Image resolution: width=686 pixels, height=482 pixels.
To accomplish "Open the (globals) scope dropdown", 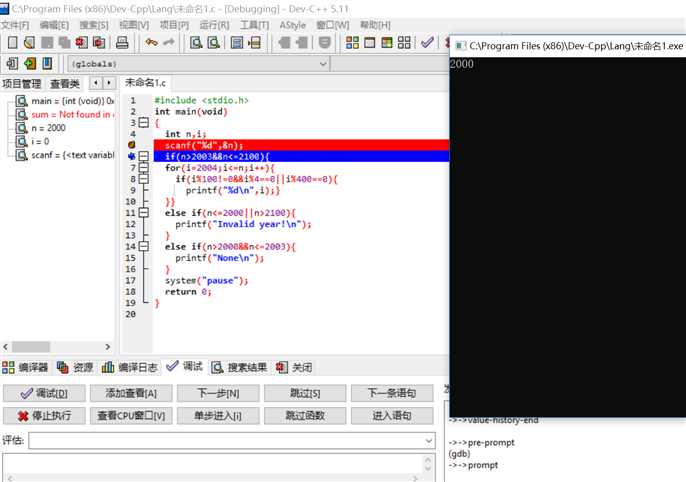I will (x=323, y=64).
